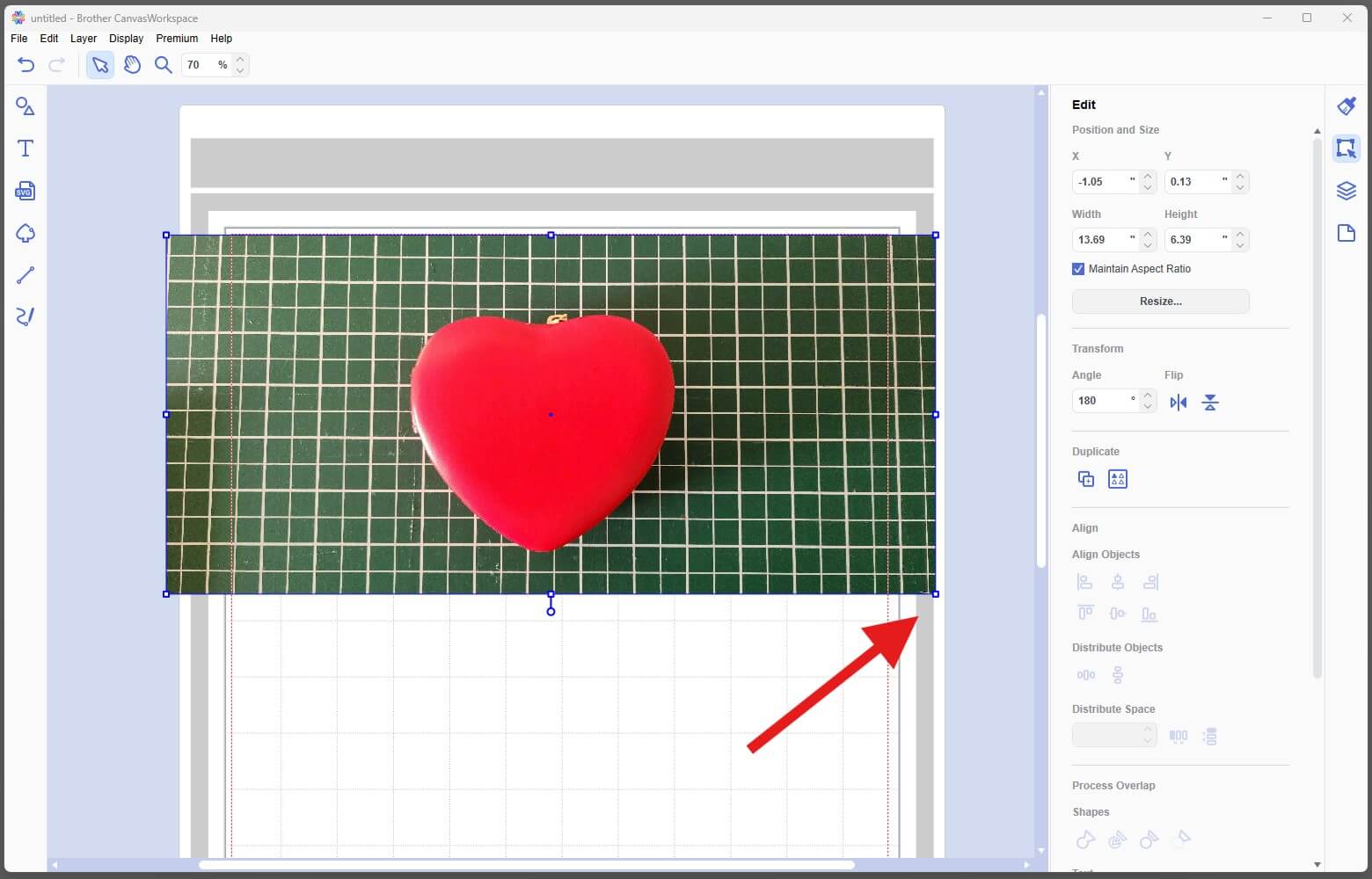Image resolution: width=1372 pixels, height=879 pixels.
Task: Click the Angle input field
Action: [x=1106, y=401]
